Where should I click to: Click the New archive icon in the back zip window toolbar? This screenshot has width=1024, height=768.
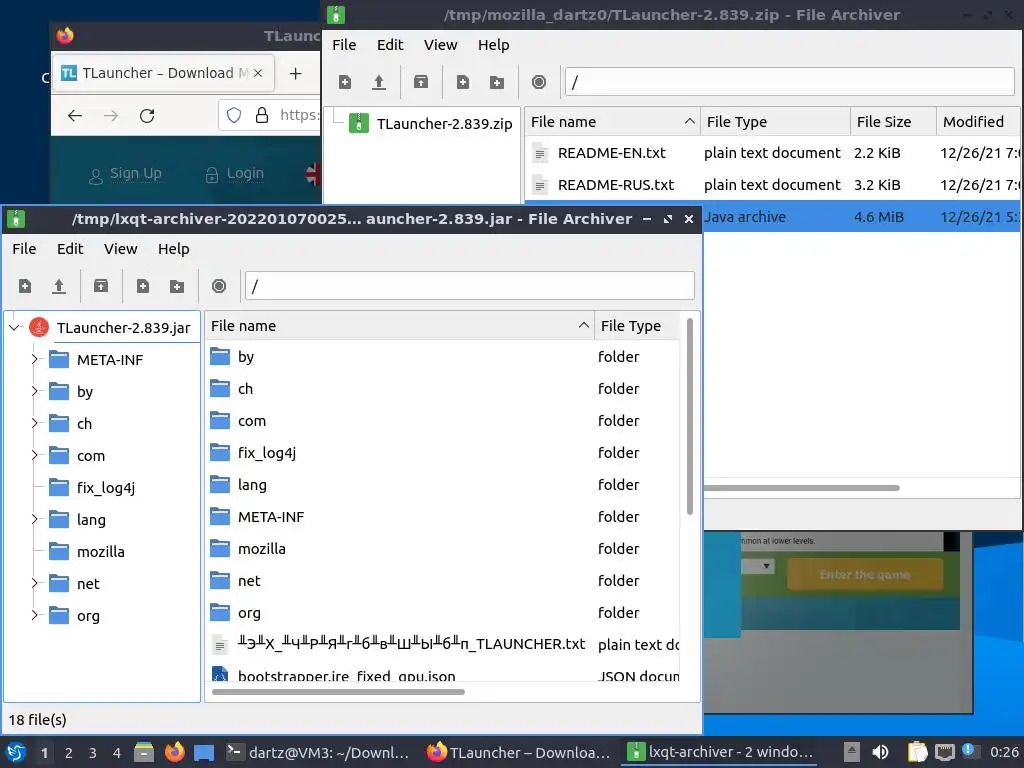[x=345, y=82]
